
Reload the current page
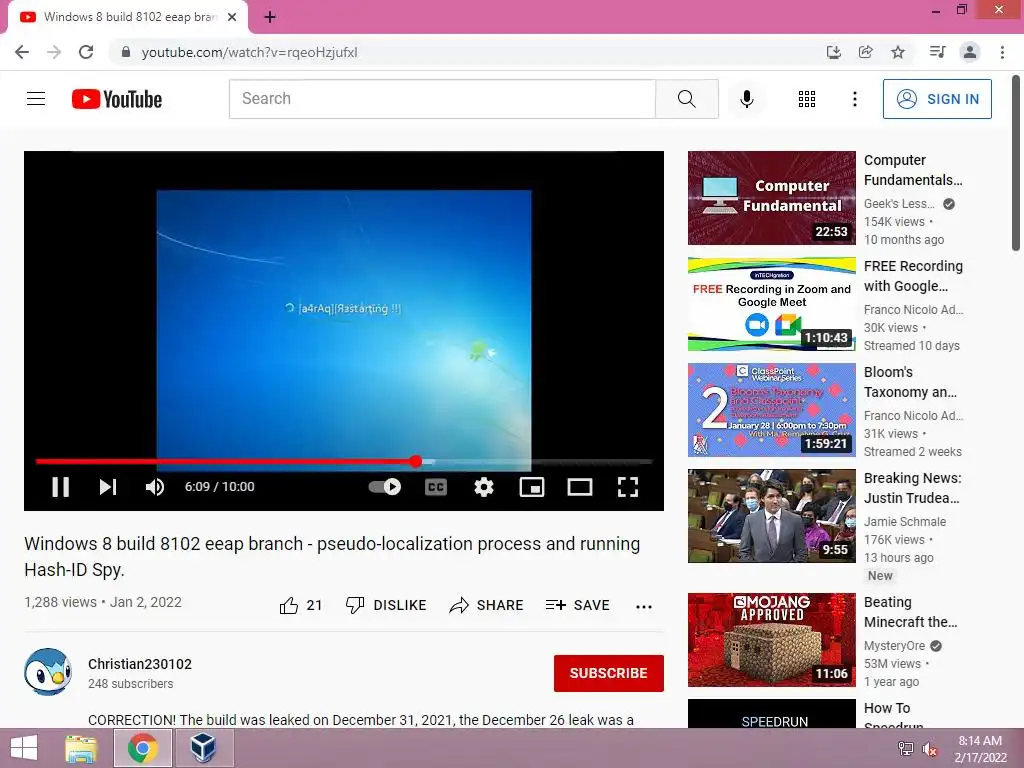coord(86,52)
